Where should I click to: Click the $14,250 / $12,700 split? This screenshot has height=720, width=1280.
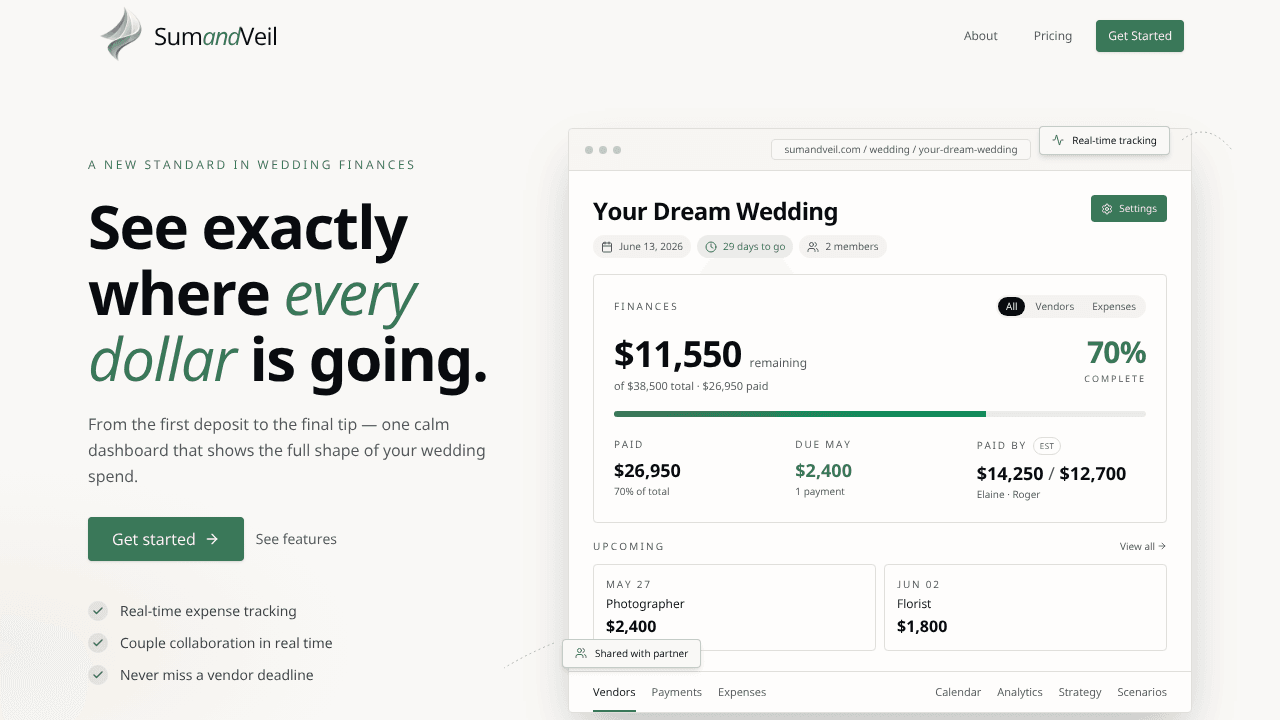[1052, 474]
